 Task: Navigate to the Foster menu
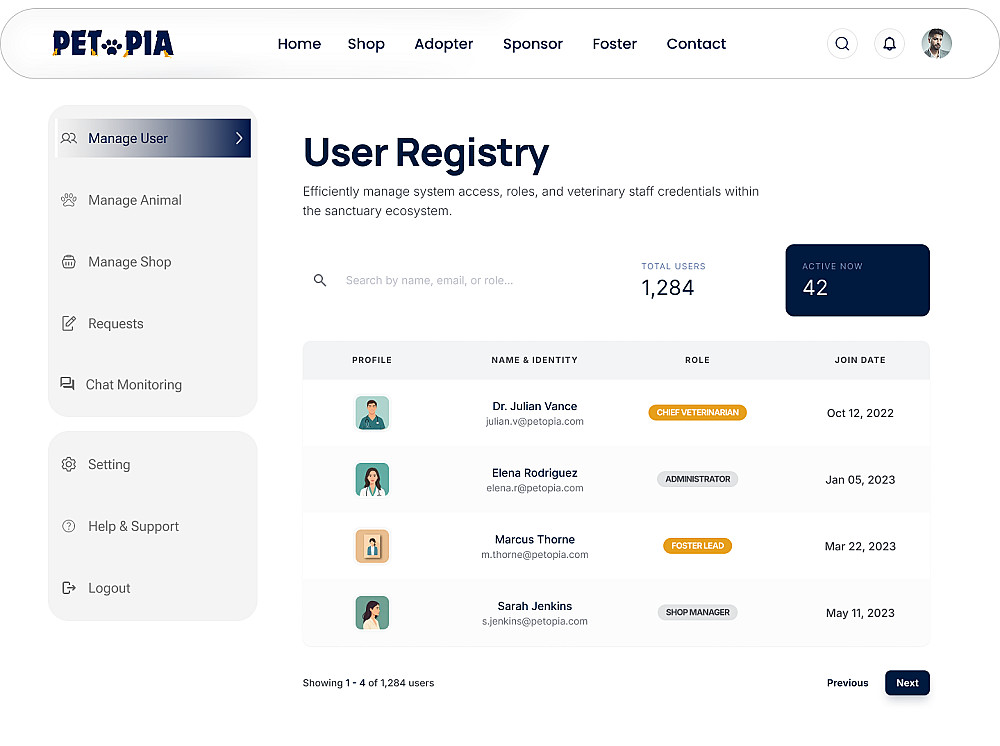click(614, 44)
